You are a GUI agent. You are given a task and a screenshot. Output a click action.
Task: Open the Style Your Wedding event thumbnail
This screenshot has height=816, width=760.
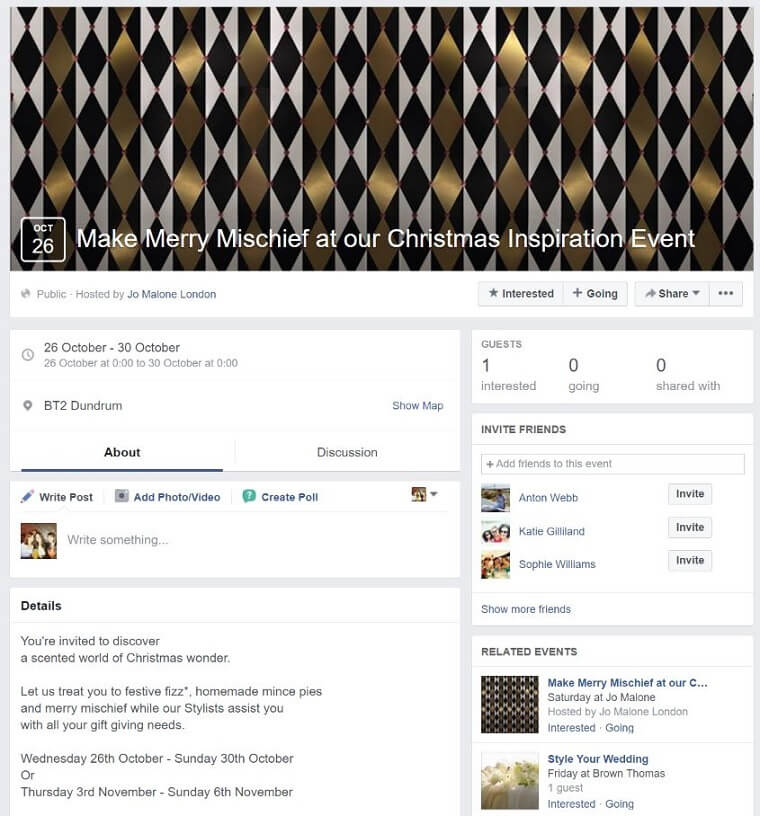[x=510, y=781]
